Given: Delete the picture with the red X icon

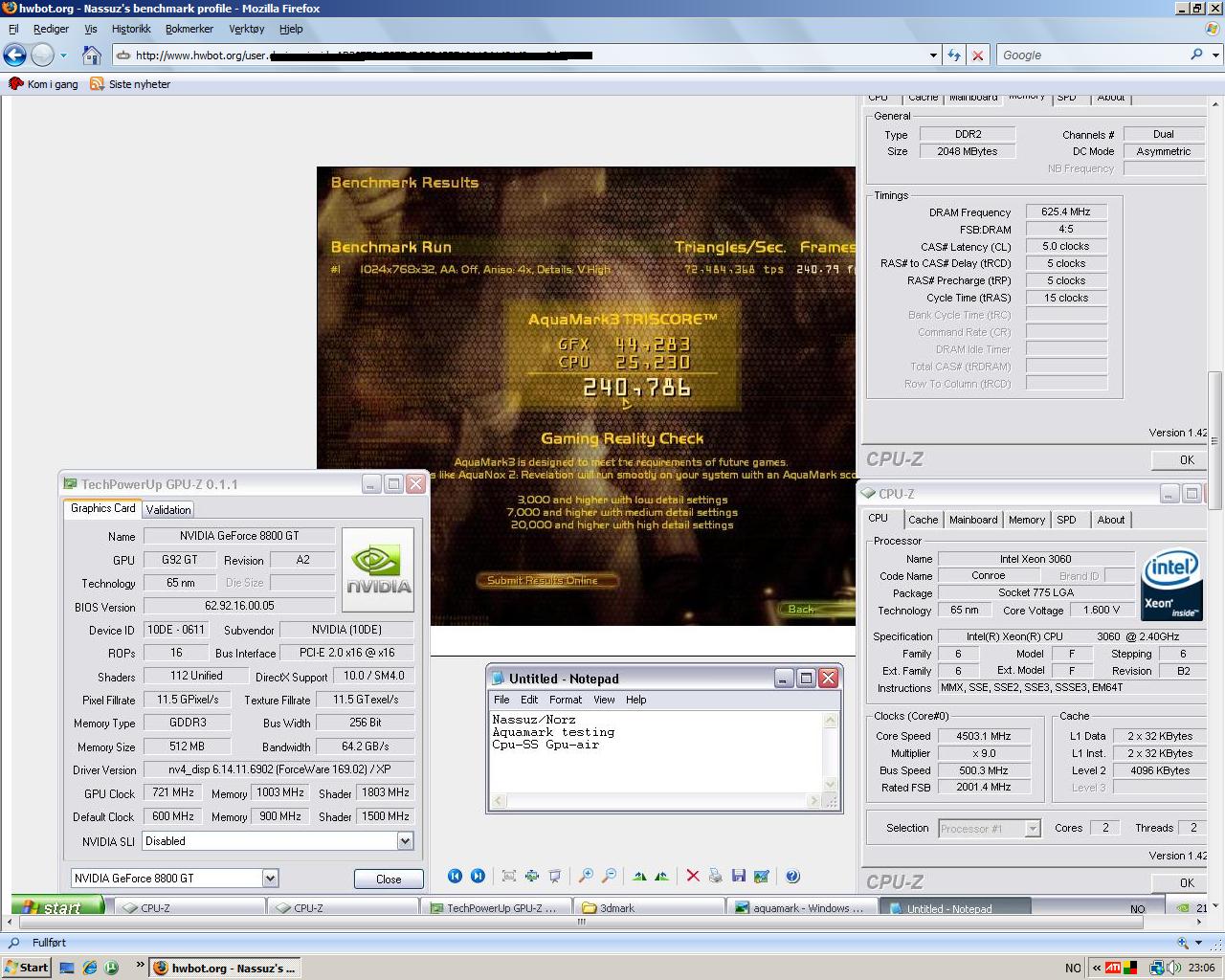Looking at the screenshot, I should (693, 876).
